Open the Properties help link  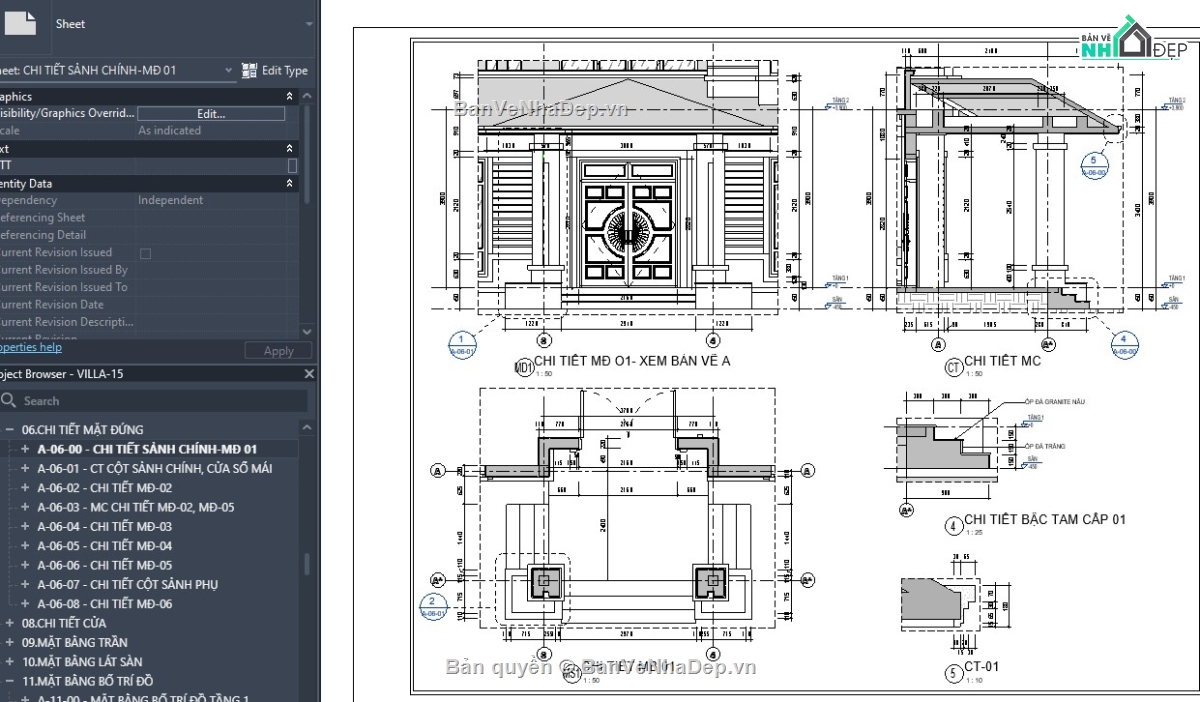[x=30, y=346]
